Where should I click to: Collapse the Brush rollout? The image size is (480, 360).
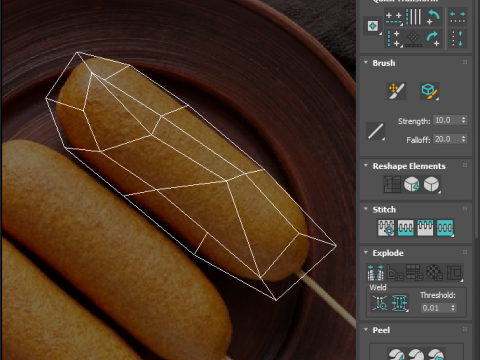(366, 63)
